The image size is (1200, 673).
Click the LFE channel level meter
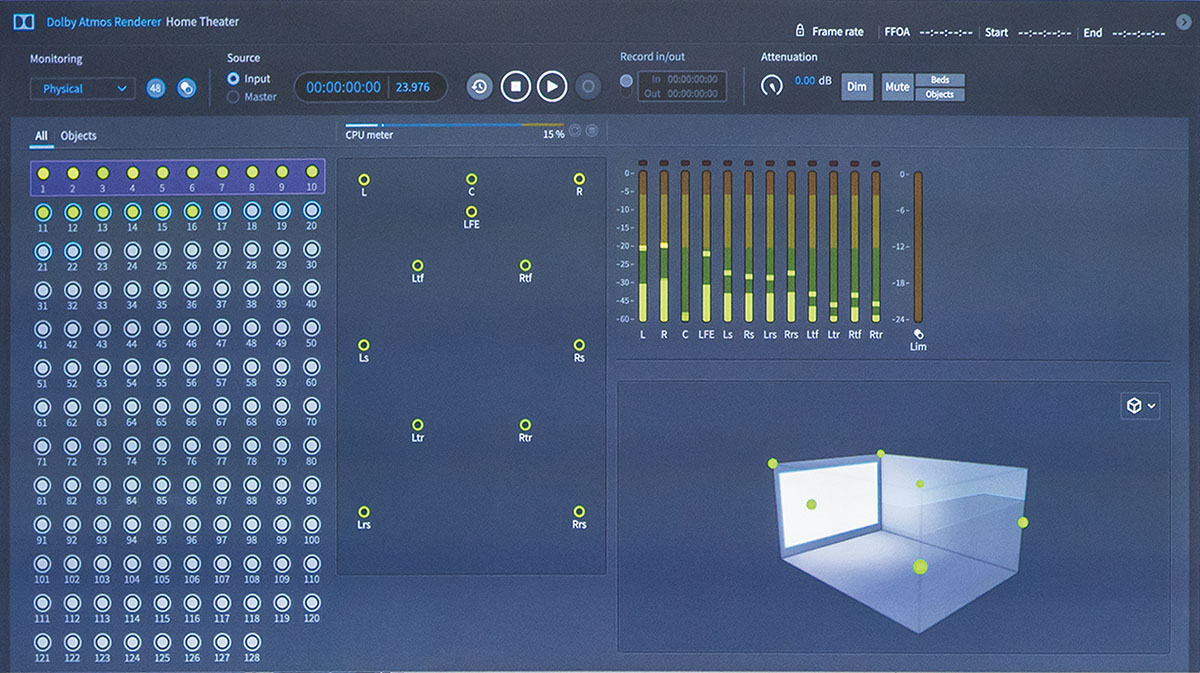click(706, 245)
